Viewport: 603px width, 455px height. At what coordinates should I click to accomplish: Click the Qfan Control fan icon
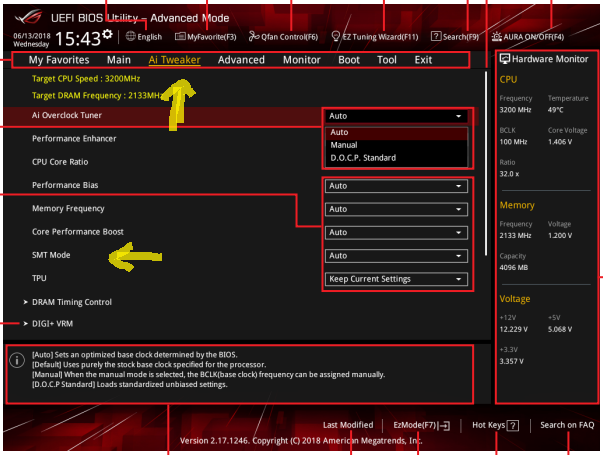(x=254, y=36)
